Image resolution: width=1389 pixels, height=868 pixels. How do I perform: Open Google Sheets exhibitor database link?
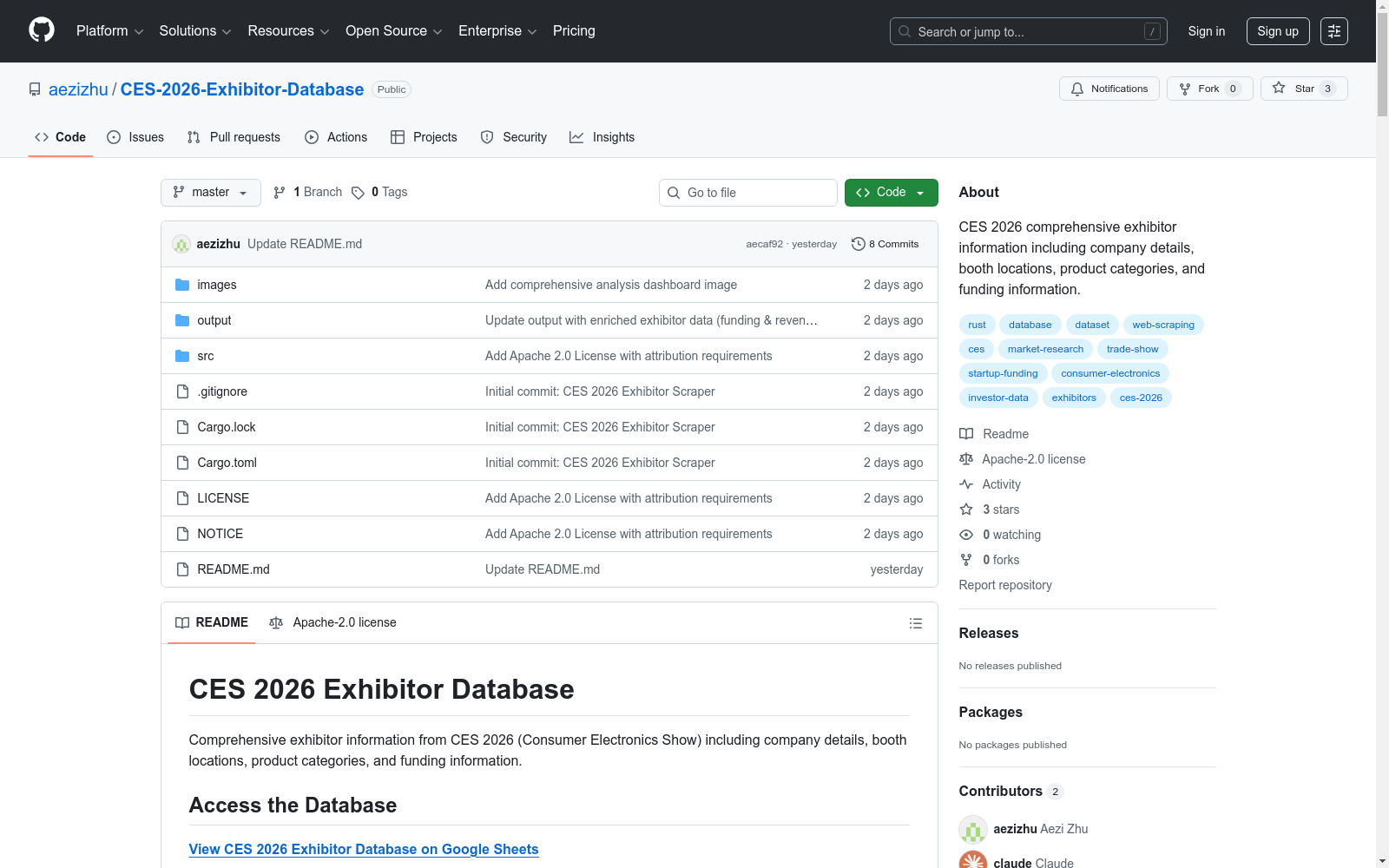[x=364, y=849]
